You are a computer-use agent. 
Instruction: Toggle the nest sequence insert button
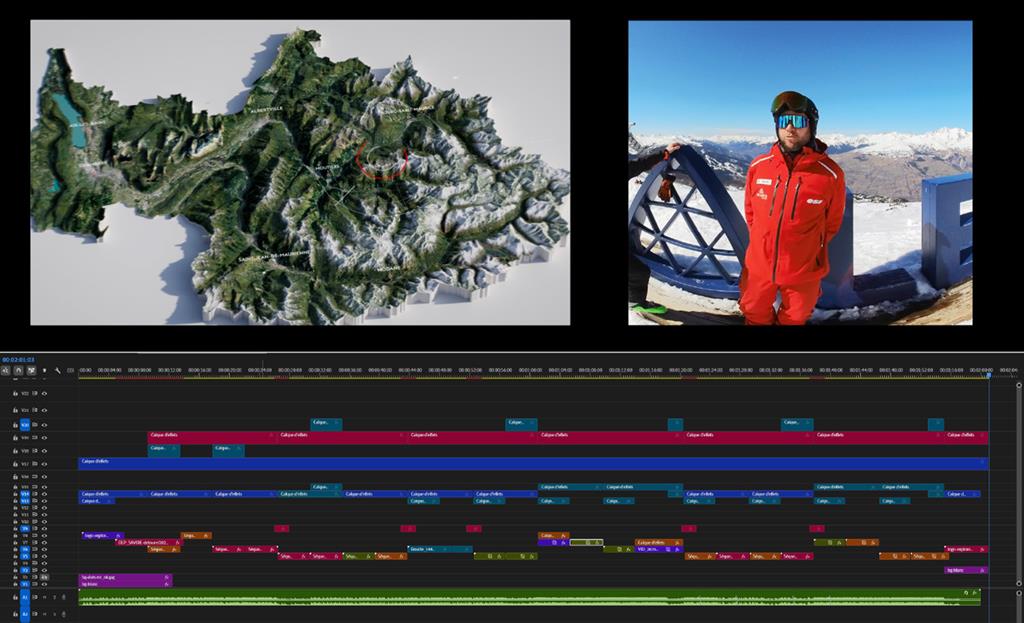coord(5,370)
